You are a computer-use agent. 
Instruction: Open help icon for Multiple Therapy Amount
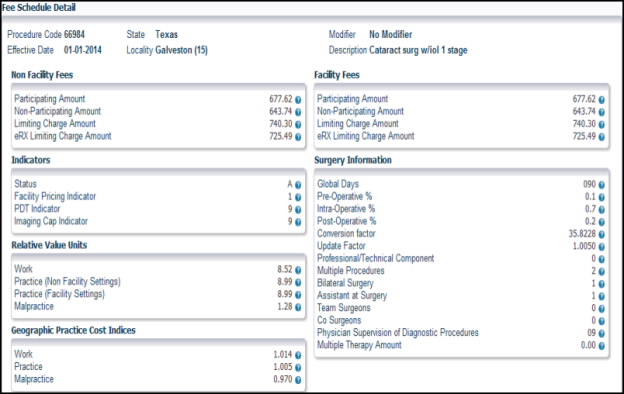tap(601, 346)
